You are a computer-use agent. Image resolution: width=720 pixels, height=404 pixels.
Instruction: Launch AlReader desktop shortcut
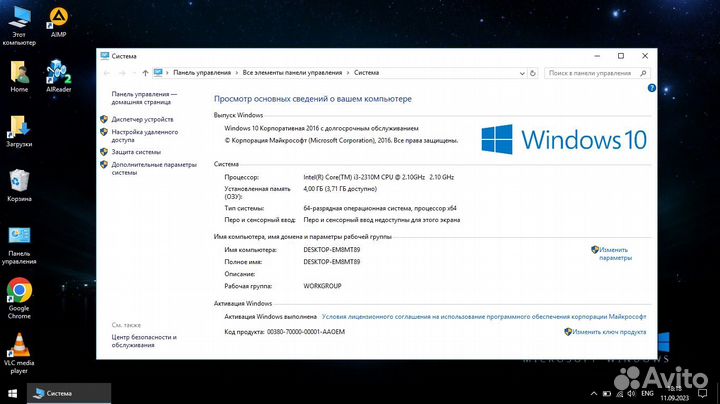(59, 77)
